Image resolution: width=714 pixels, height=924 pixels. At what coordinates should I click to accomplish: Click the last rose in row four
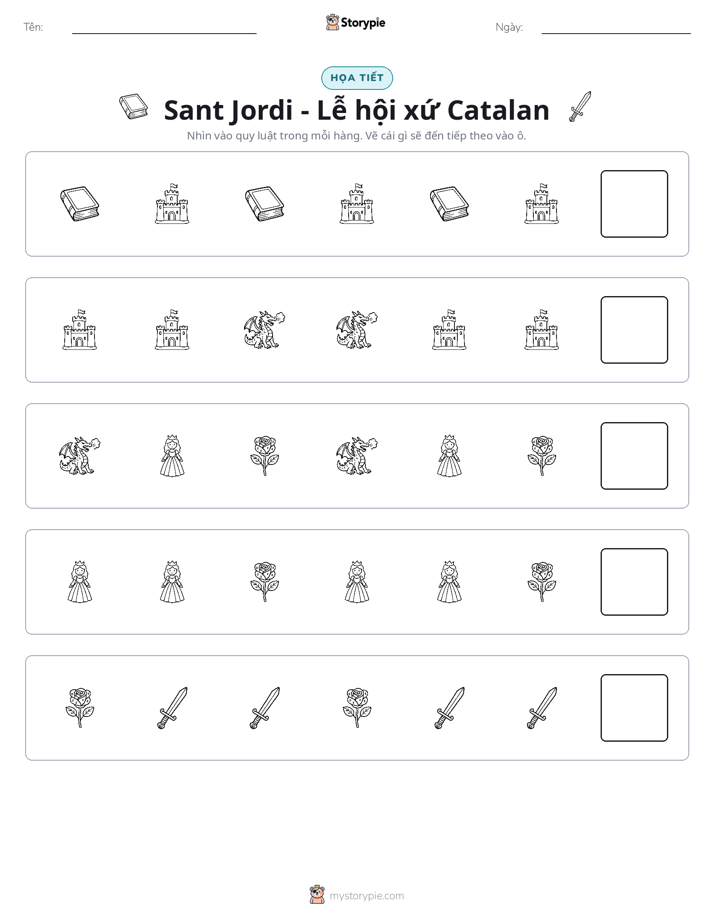(x=541, y=582)
